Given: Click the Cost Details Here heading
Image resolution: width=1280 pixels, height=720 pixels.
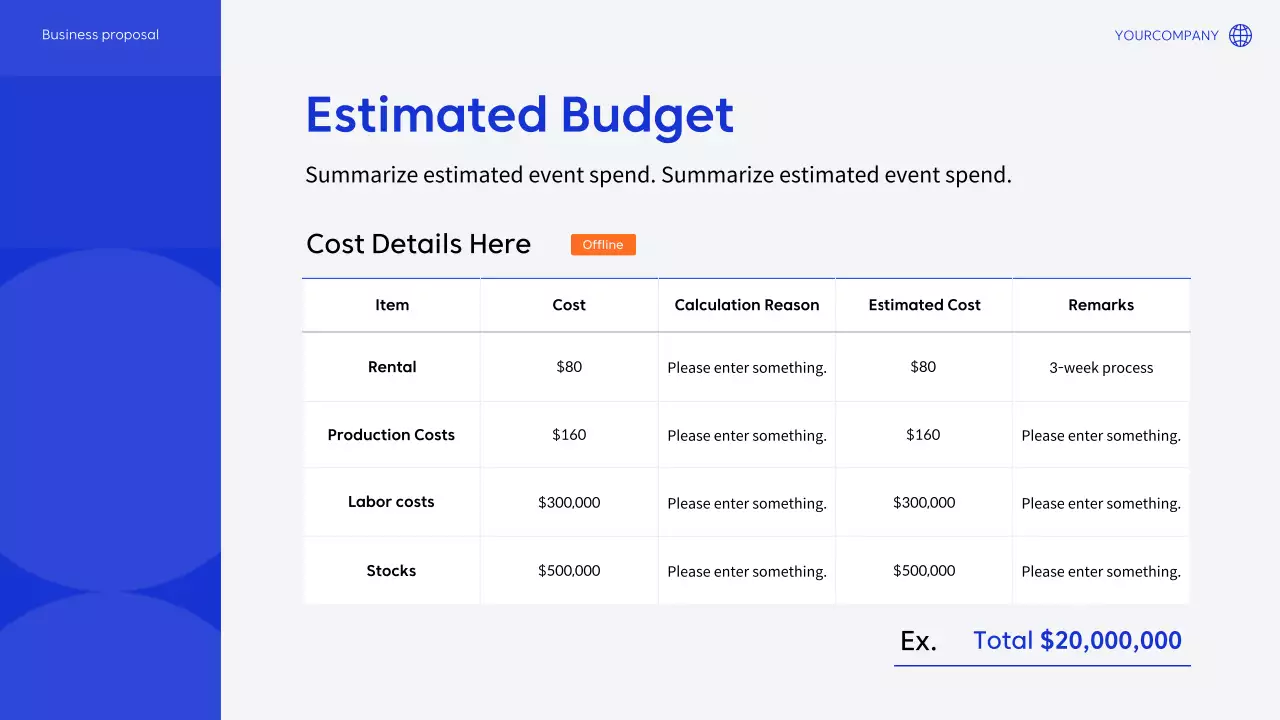Looking at the screenshot, I should [418, 244].
